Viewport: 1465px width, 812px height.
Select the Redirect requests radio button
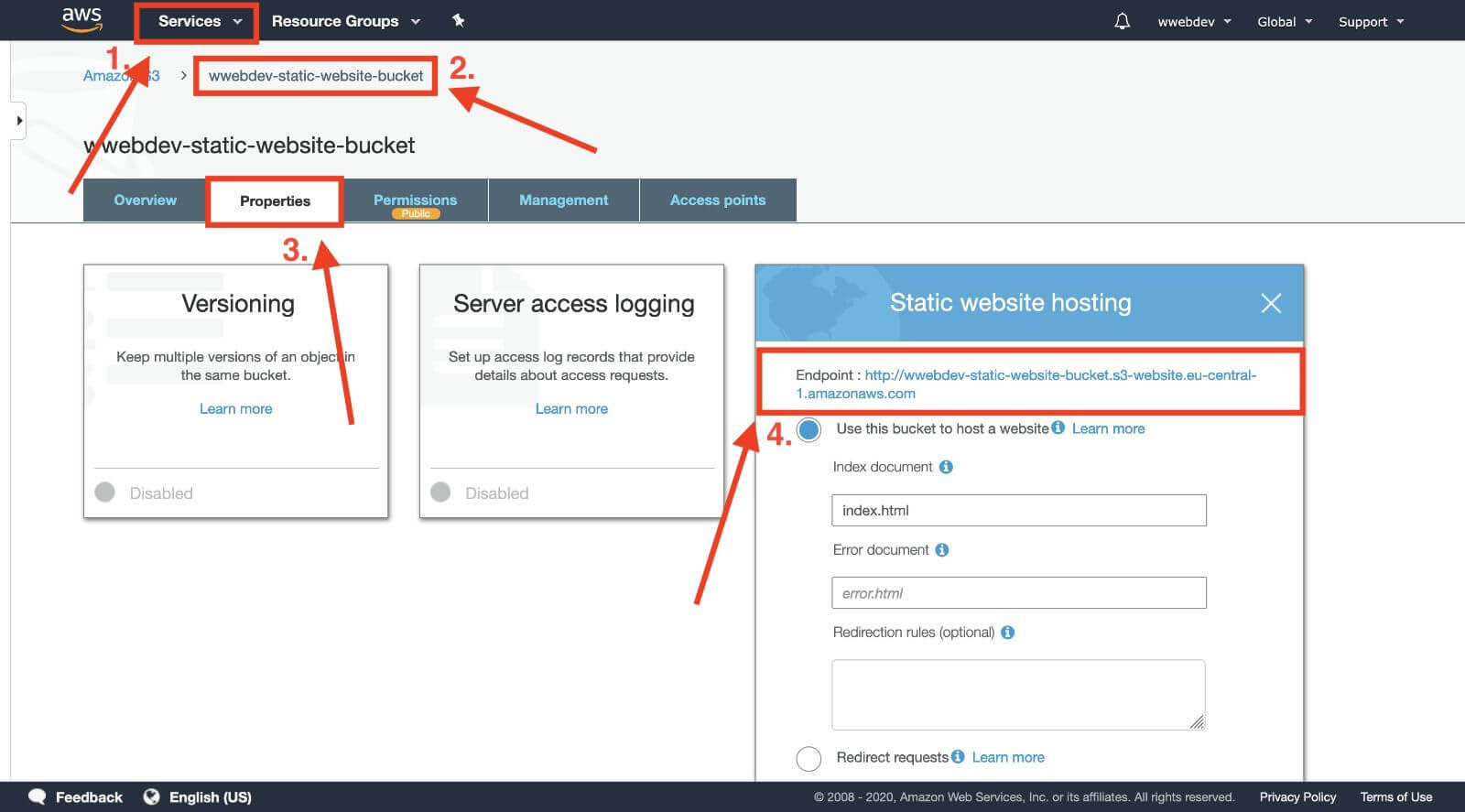point(808,758)
